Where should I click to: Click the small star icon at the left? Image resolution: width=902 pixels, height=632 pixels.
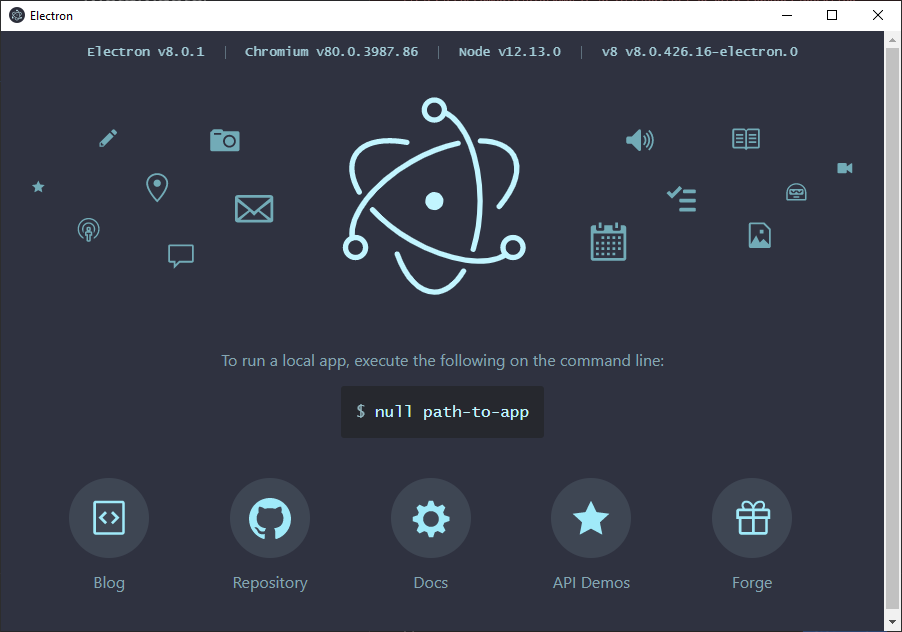(39, 186)
